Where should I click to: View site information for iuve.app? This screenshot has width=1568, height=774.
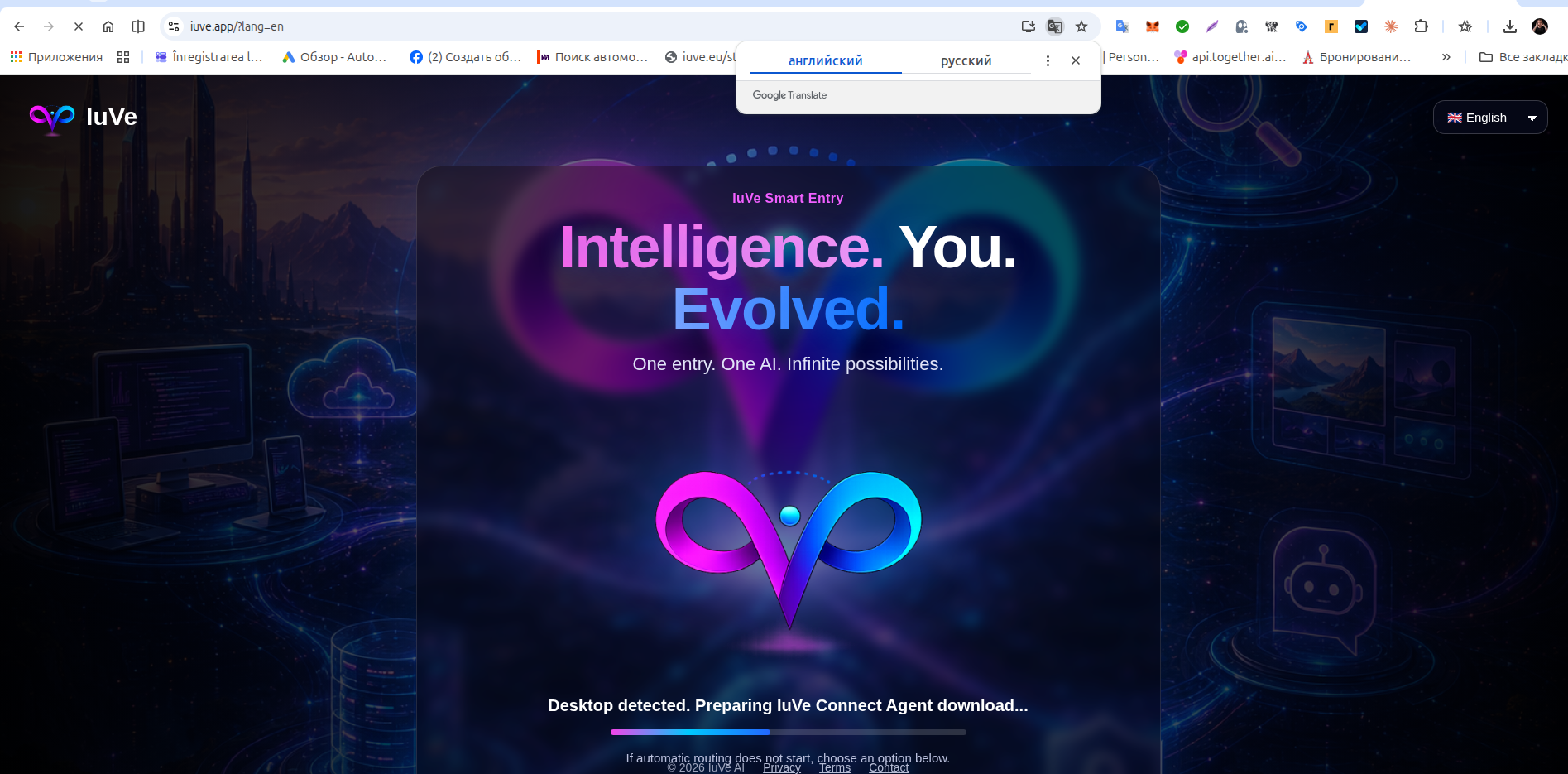coord(174,26)
